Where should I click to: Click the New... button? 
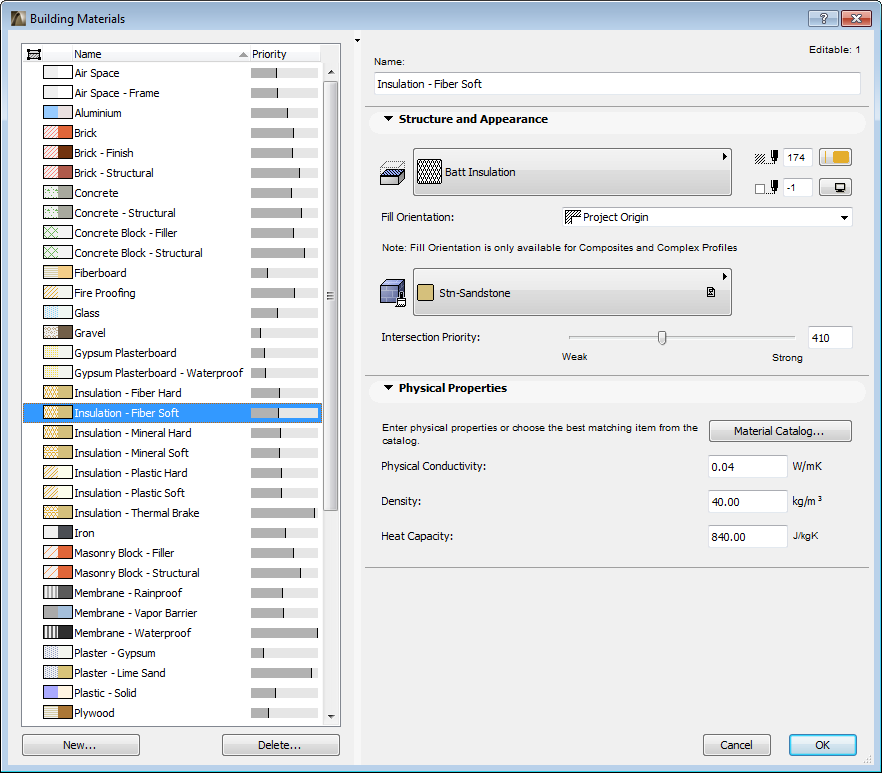[81, 745]
